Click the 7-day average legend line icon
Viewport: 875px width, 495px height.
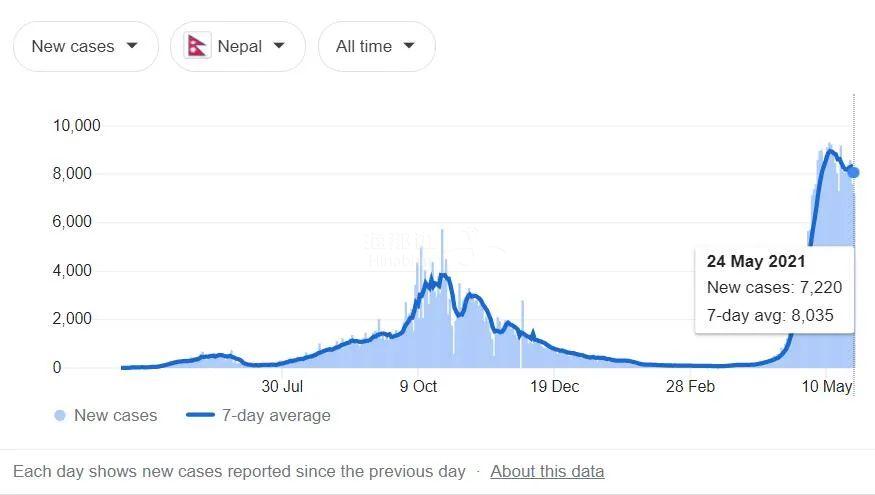tap(200, 415)
